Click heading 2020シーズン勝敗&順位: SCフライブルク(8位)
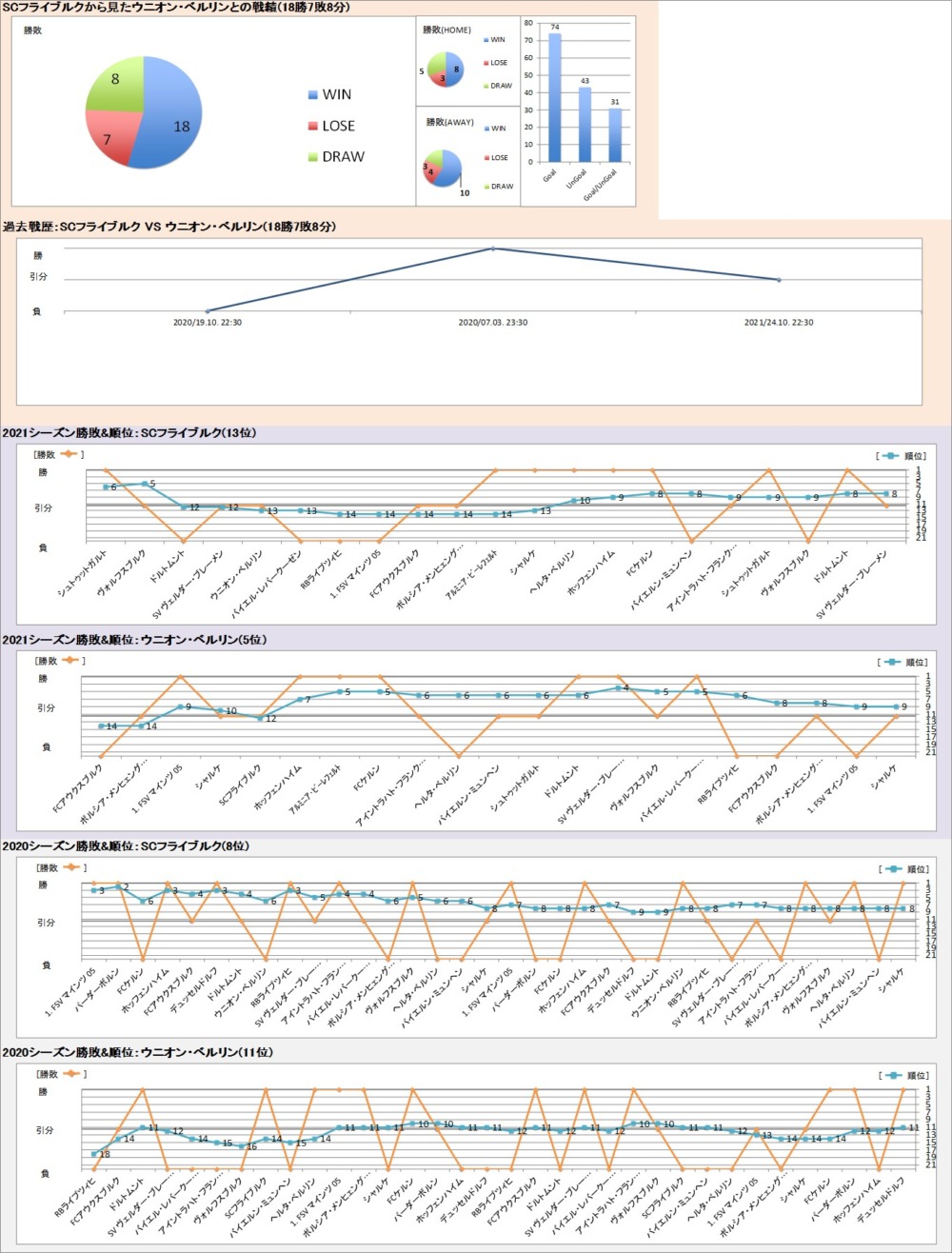The height and width of the screenshot is (1253, 952). click(126, 846)
